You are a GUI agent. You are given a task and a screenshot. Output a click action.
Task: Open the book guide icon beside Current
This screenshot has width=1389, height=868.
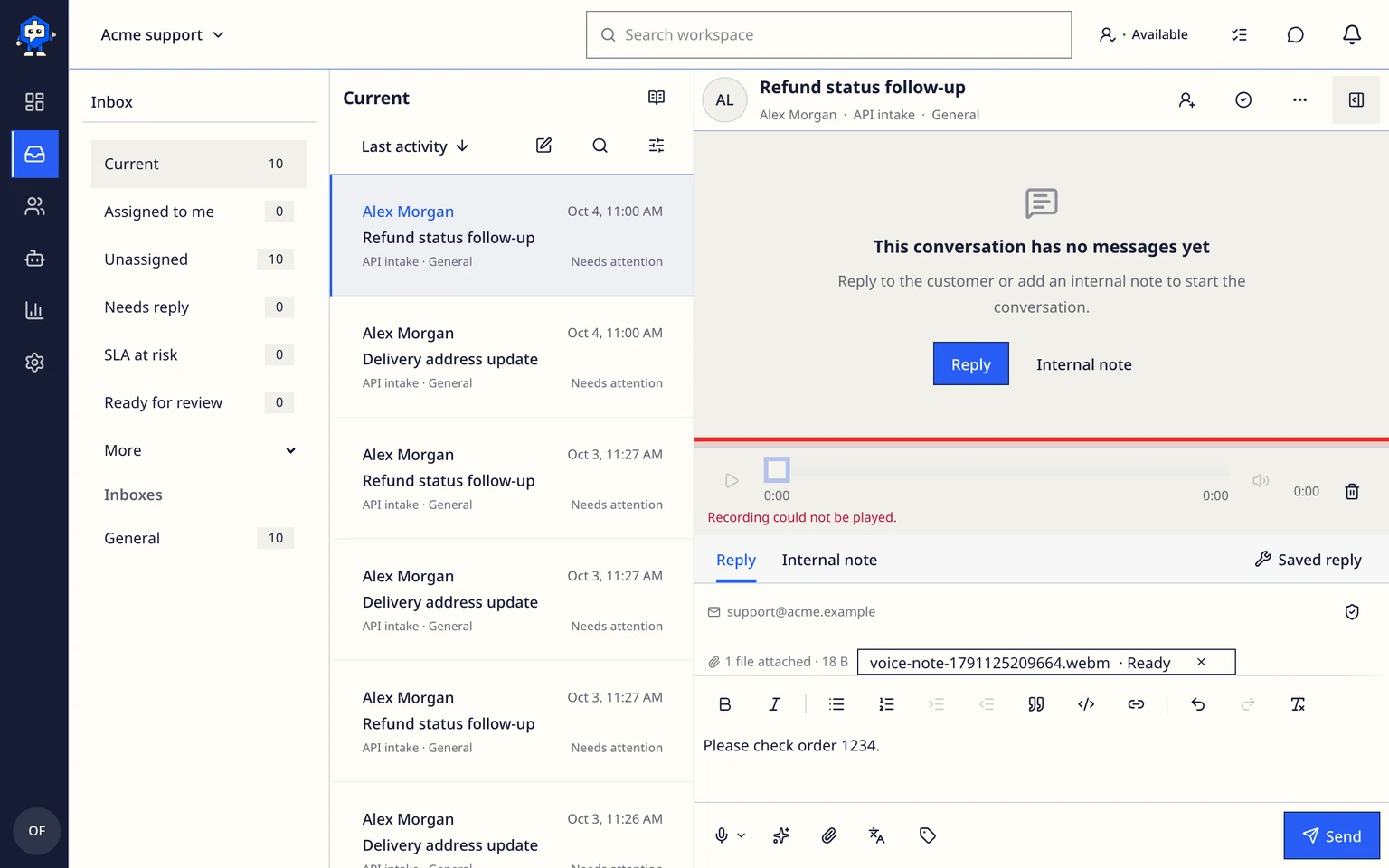(657, 98)
